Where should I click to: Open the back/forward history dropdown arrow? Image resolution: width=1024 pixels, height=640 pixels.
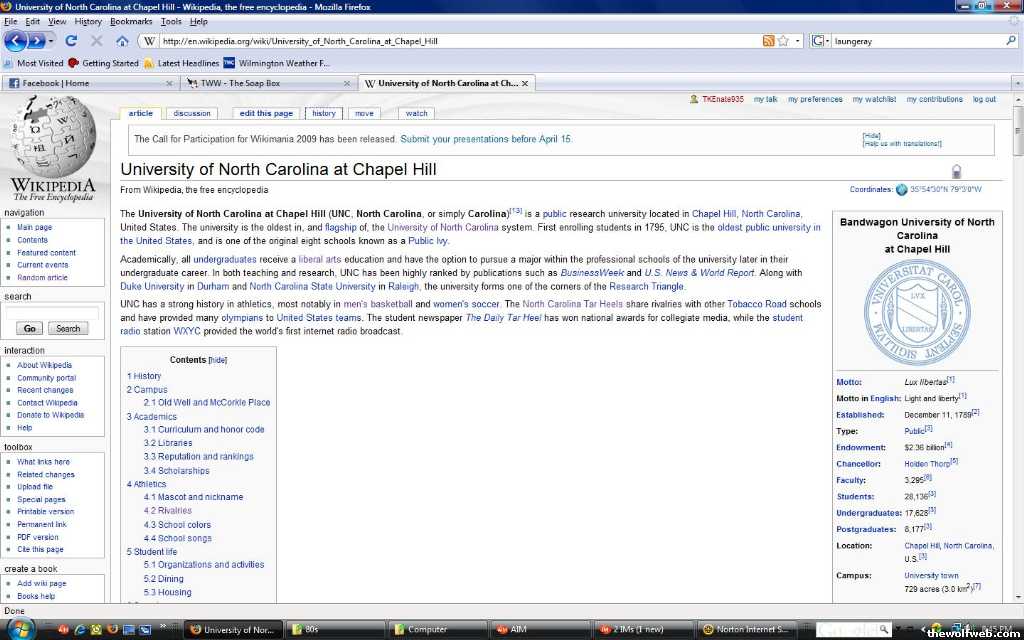click(52, 41)
